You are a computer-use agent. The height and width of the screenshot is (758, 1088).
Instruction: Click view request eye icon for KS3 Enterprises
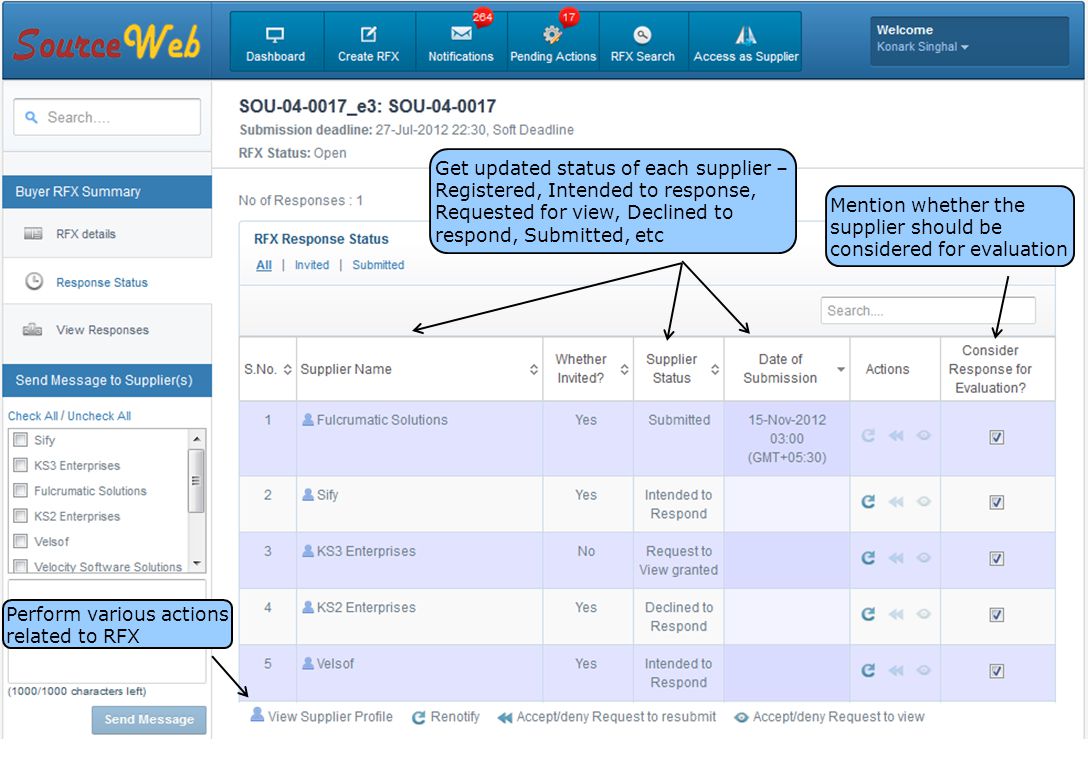[924, 557]
